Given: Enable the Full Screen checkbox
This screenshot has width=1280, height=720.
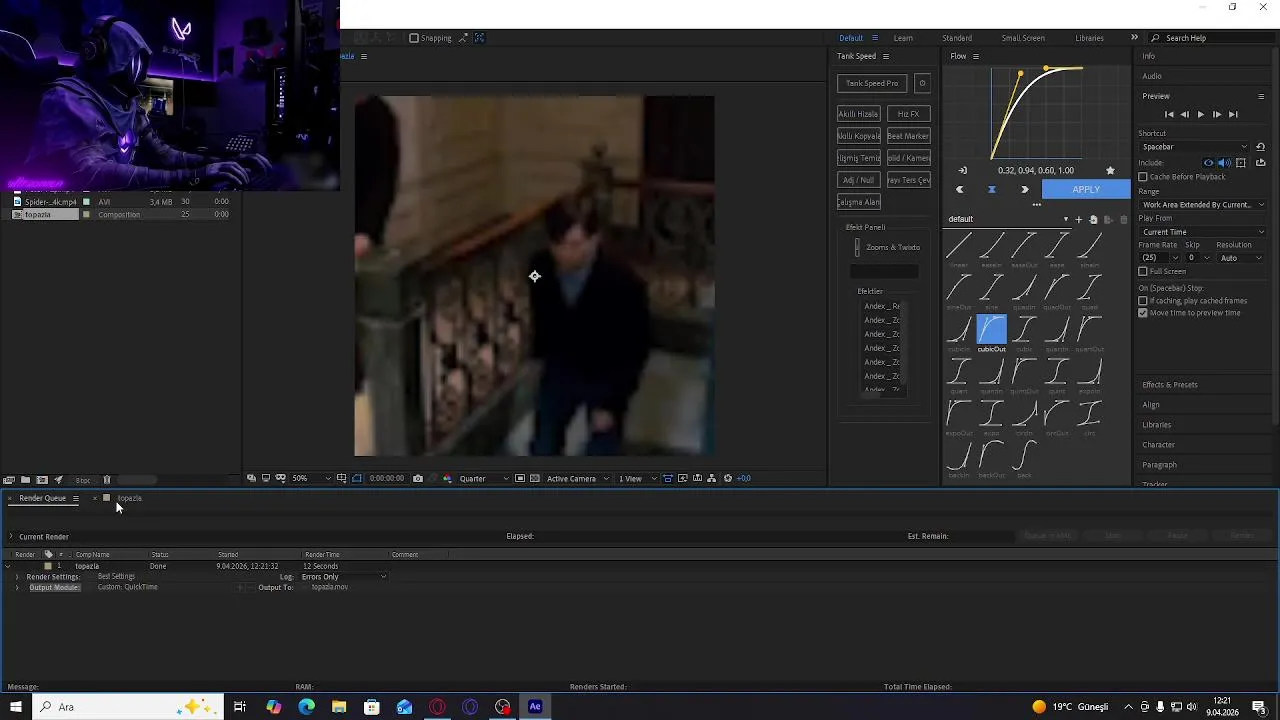Looking at the screenshot, I should (x=1143, y=272).
